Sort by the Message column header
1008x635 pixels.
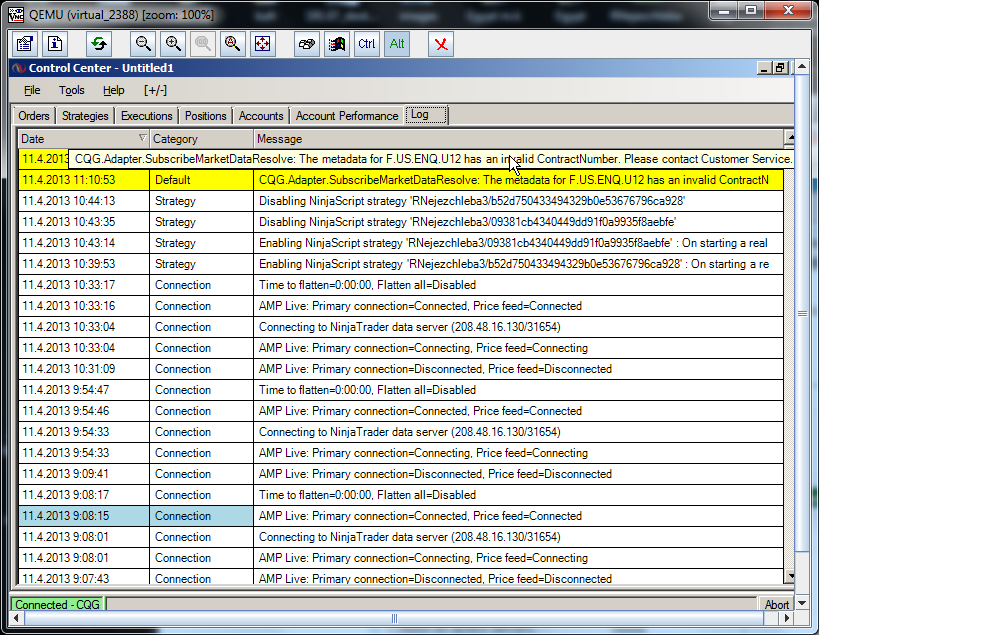(x=519, y=139)
